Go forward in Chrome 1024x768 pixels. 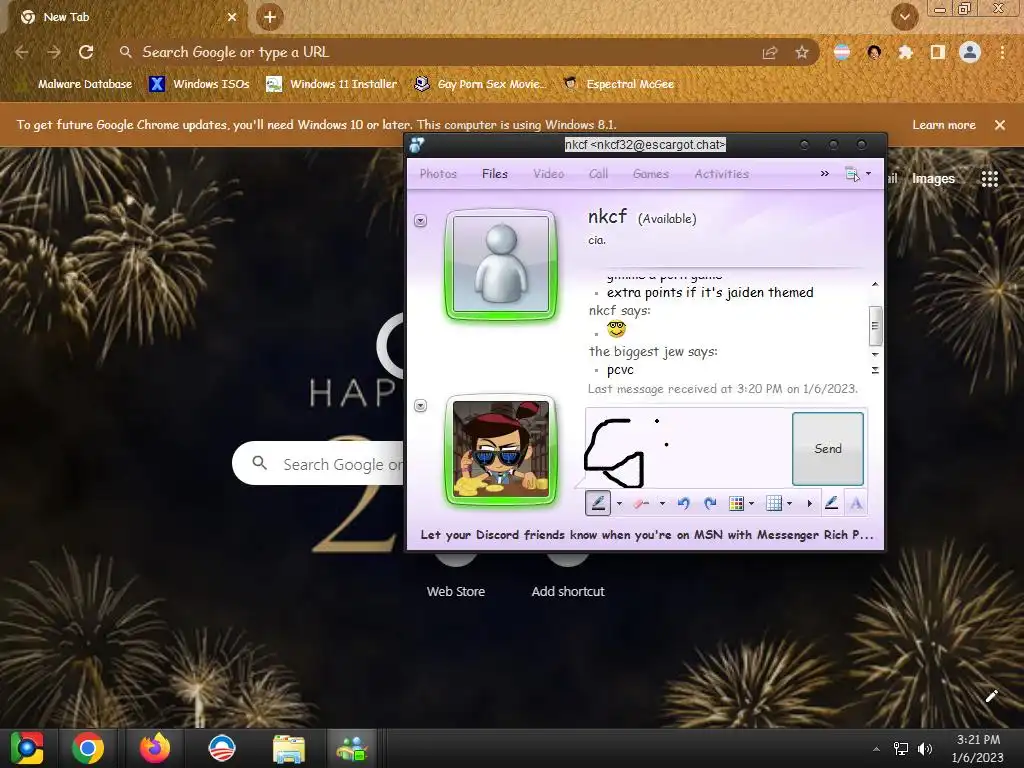click(54, 52)
